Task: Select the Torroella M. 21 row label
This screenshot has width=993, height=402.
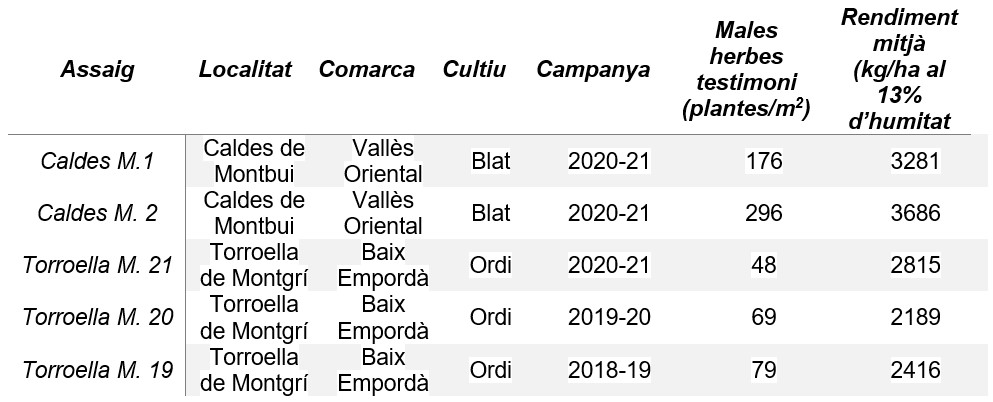Action: [98, 265]
